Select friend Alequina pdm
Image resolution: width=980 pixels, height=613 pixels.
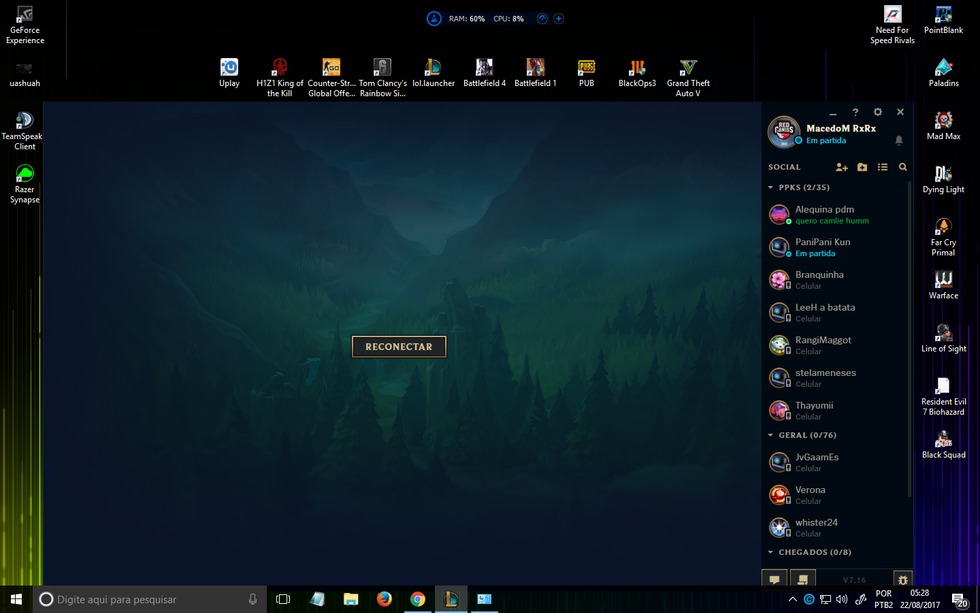836,214
